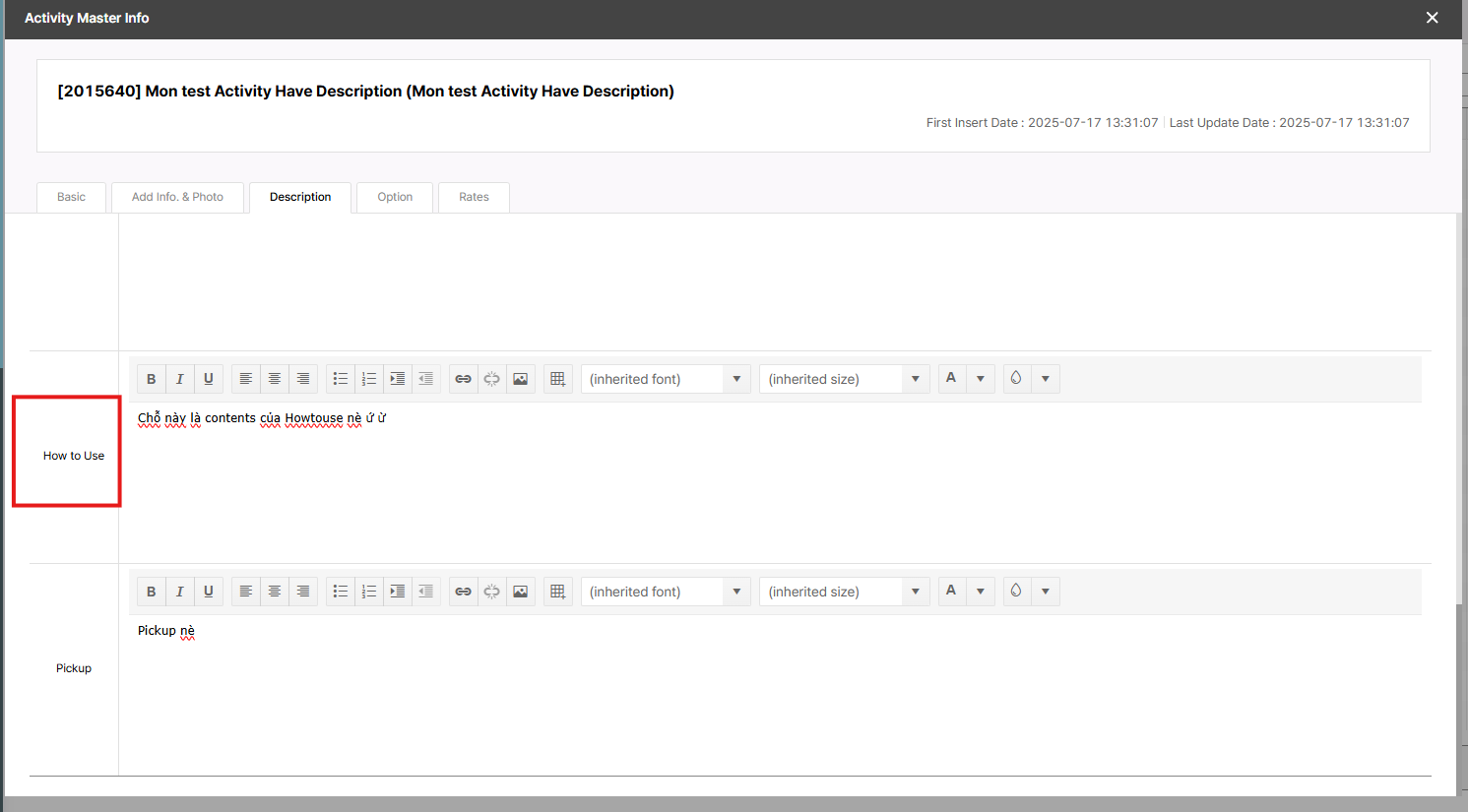The height and width of the screenshot is (812, 1468).
Task: Open the Rates tab
Action: (x=474, y=197)
